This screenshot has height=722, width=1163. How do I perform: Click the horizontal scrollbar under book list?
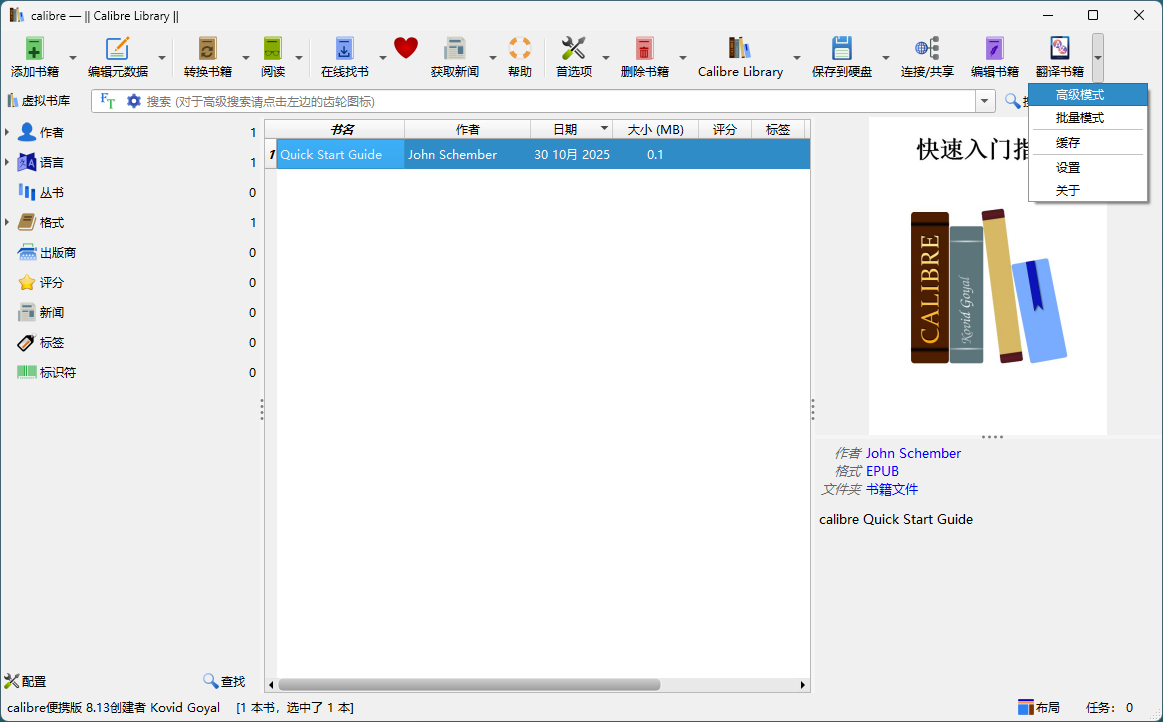(470, 685)
